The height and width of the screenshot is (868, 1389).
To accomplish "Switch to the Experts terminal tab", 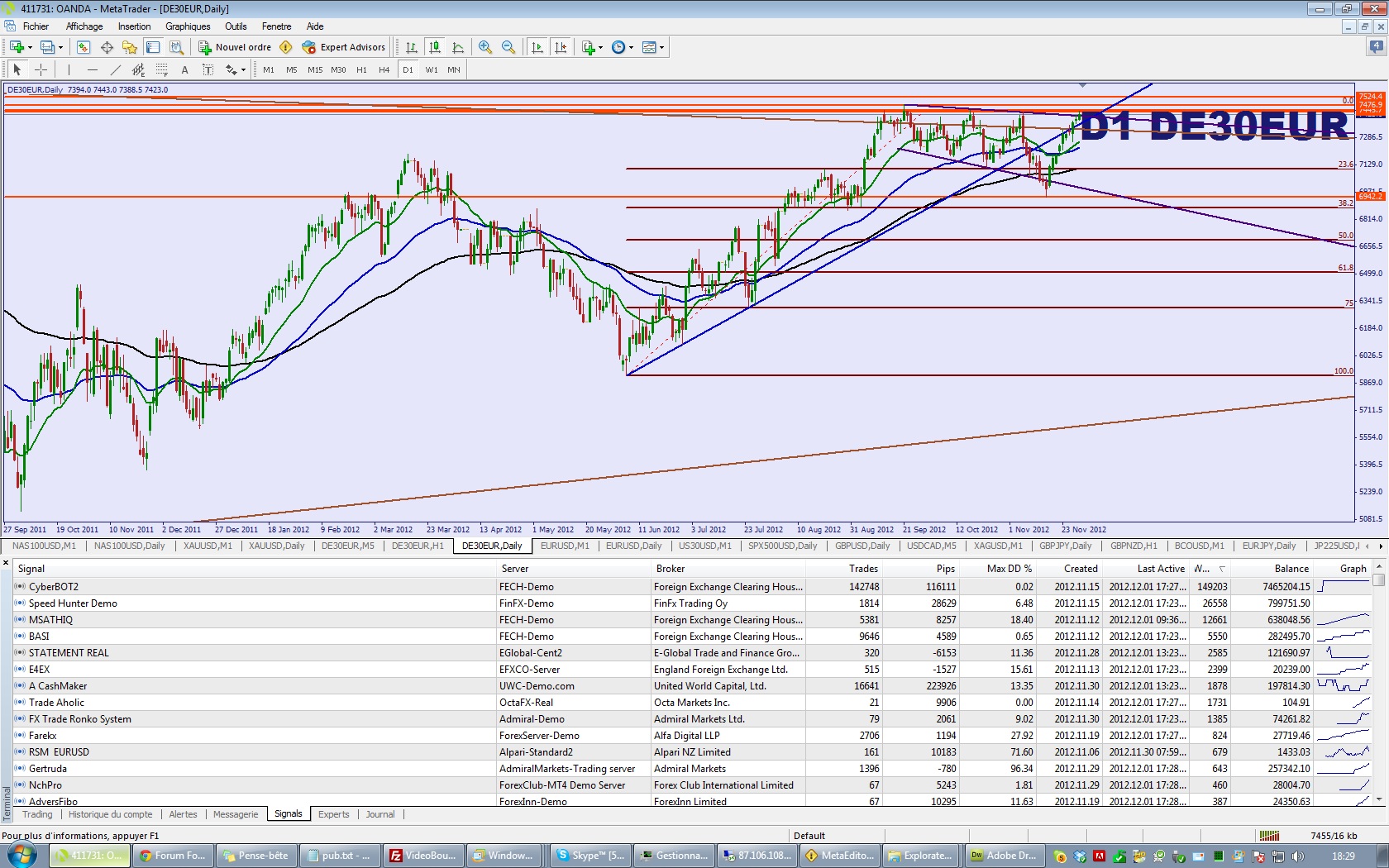I will pos(333,814).
